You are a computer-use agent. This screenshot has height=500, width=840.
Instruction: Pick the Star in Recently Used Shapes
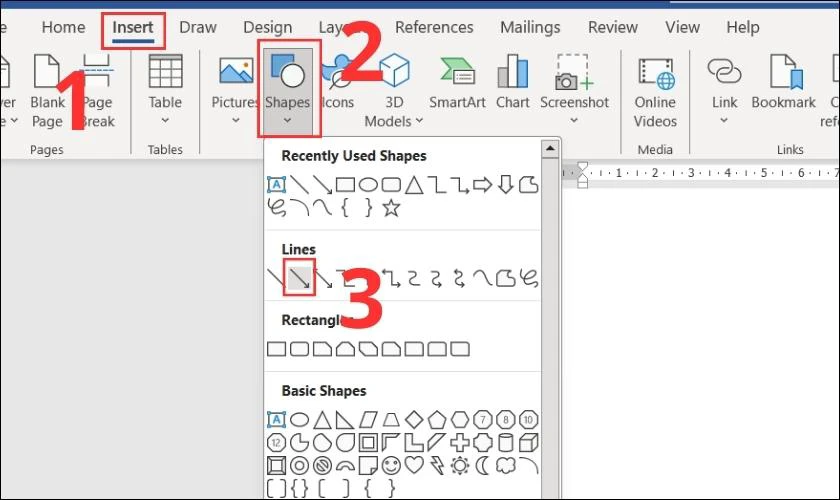(x=391, y=207)
